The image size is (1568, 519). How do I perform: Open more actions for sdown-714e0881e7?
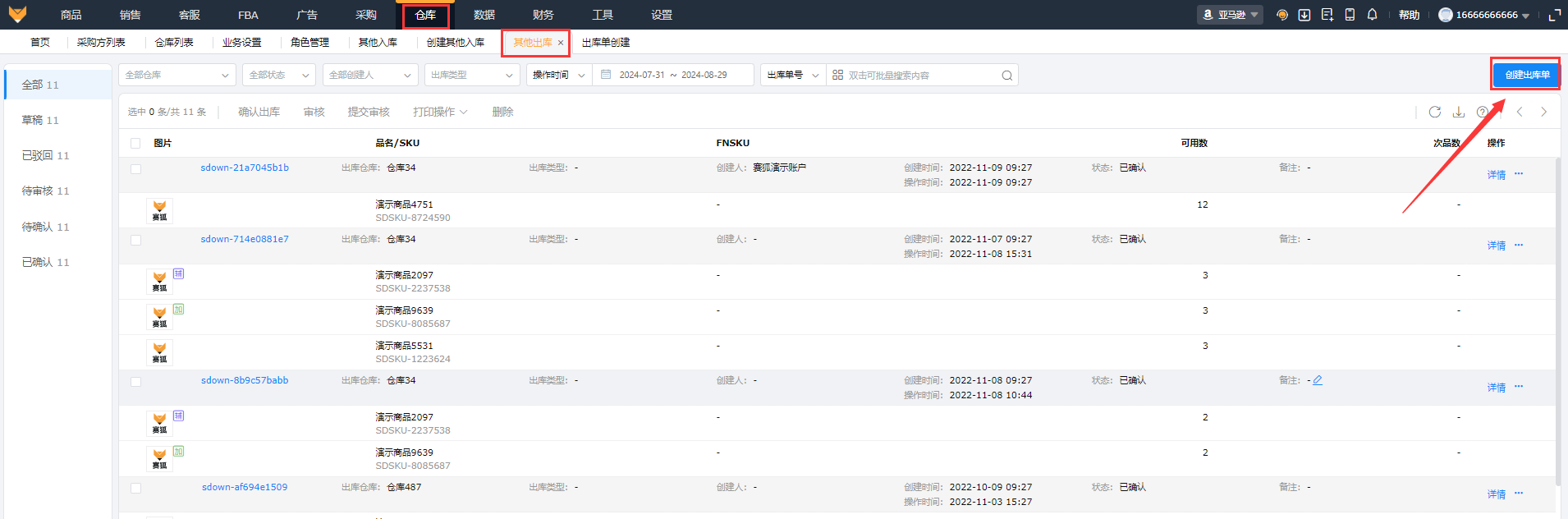point(1519,245)
